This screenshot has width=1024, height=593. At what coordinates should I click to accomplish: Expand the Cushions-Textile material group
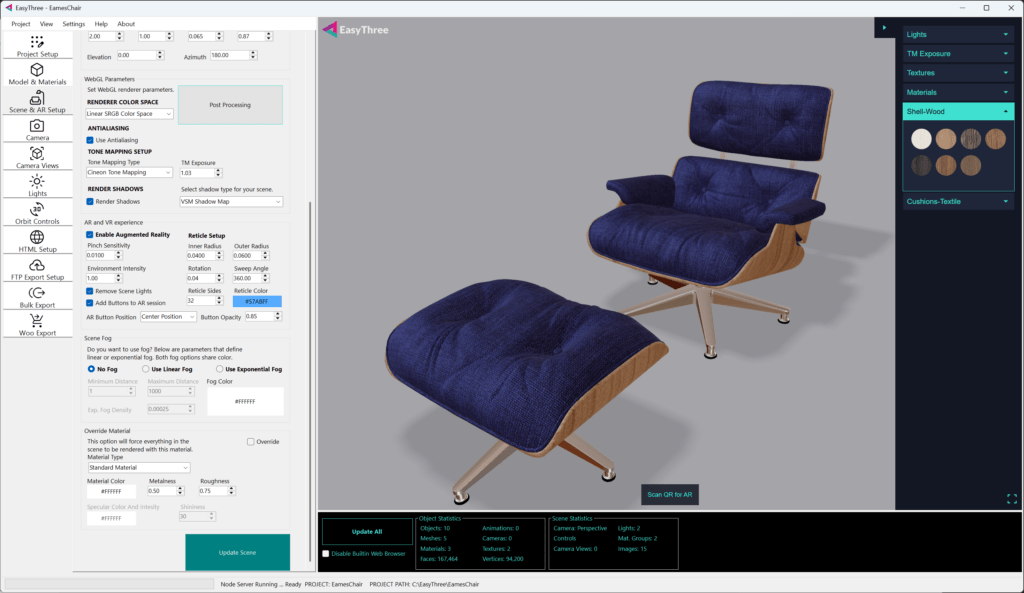click(x=958, y=201)
